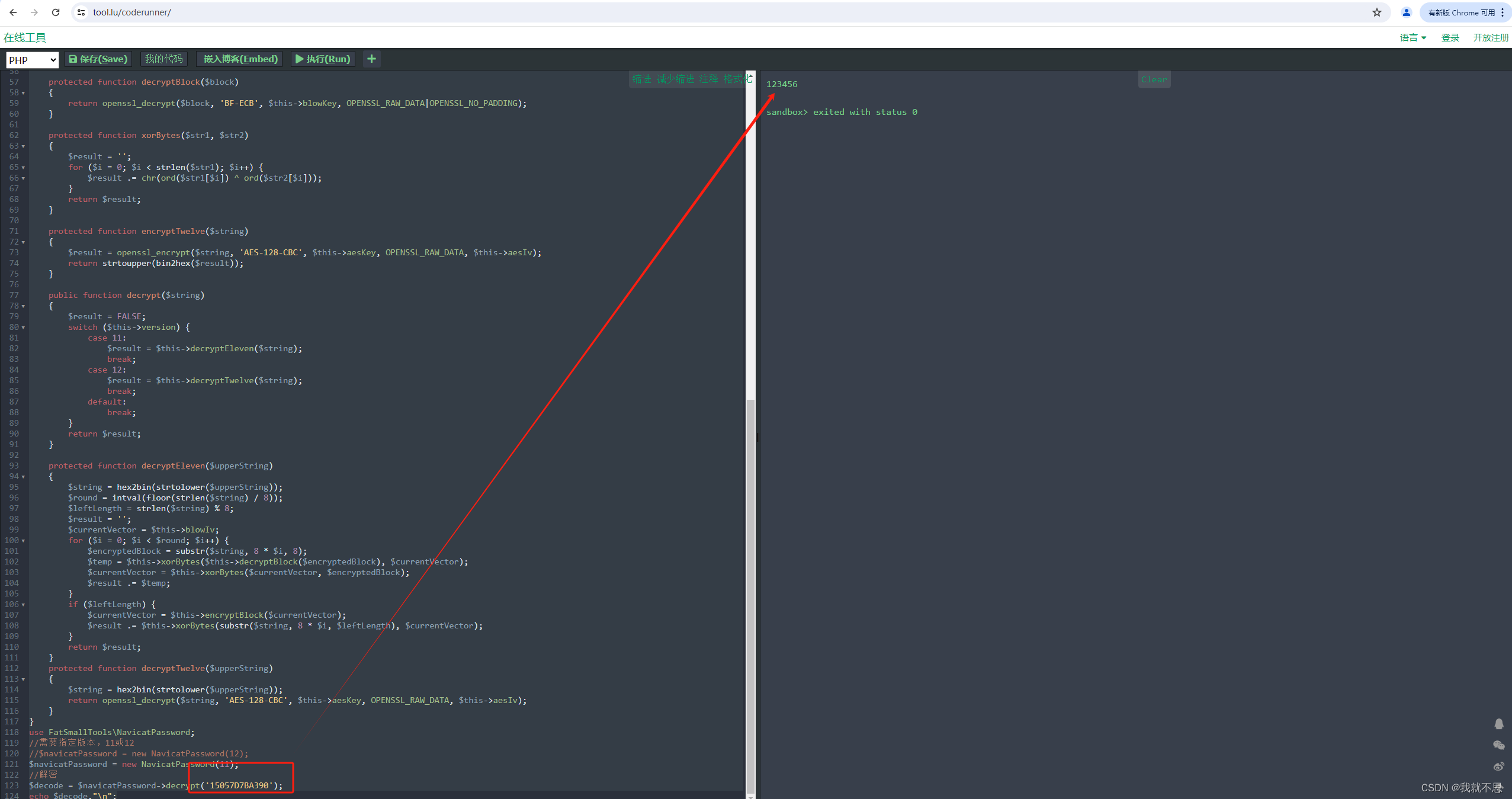The height and width of the screenshot is (799, 1512).
Task: Collapse the fold arrow at line 113
Action: [x=23, y=679]
